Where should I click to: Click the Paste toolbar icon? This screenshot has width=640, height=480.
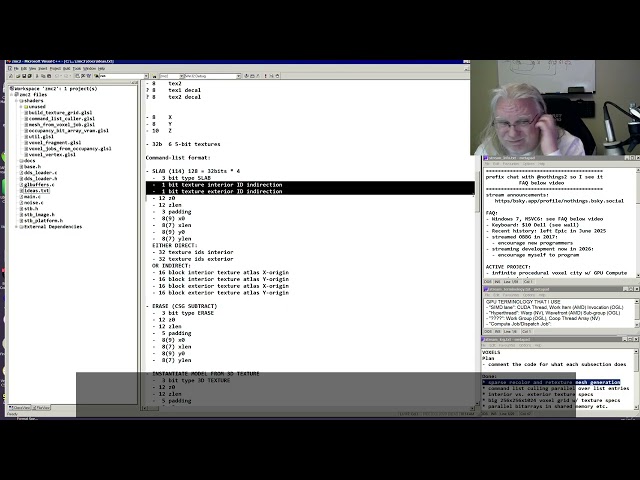[49, 76]
